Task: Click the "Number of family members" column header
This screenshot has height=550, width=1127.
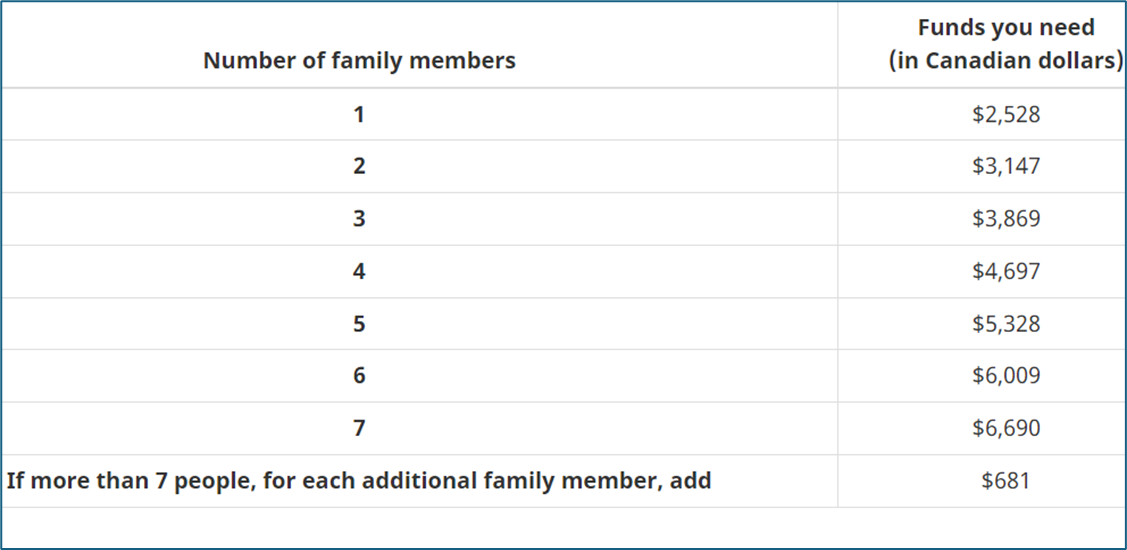Action: 359,61
